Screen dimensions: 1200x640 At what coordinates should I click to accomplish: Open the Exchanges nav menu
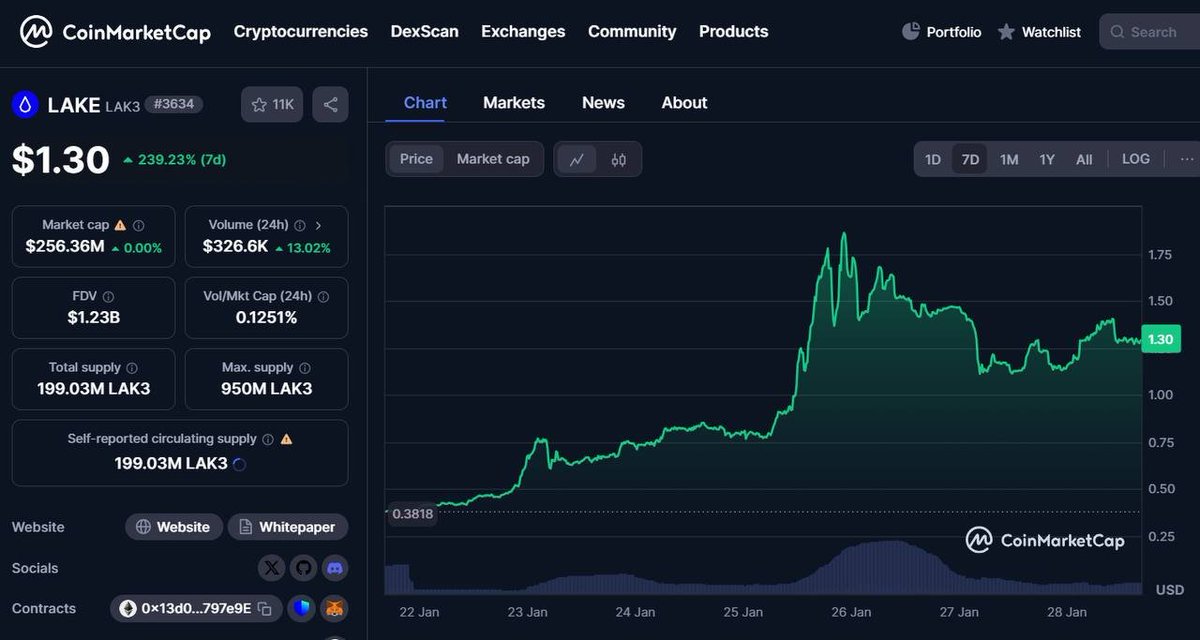pos(523,31)
